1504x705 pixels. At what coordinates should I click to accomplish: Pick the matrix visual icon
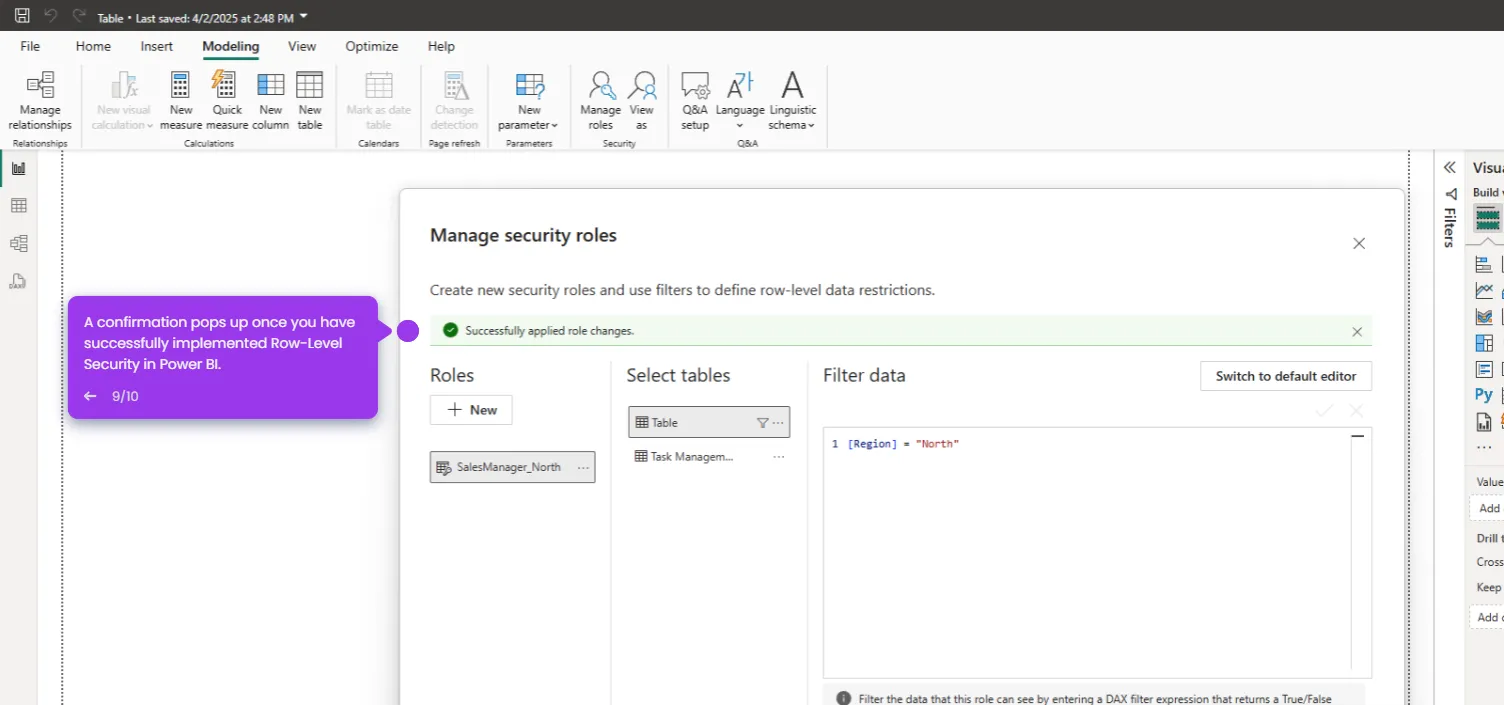click(1484, 343)
